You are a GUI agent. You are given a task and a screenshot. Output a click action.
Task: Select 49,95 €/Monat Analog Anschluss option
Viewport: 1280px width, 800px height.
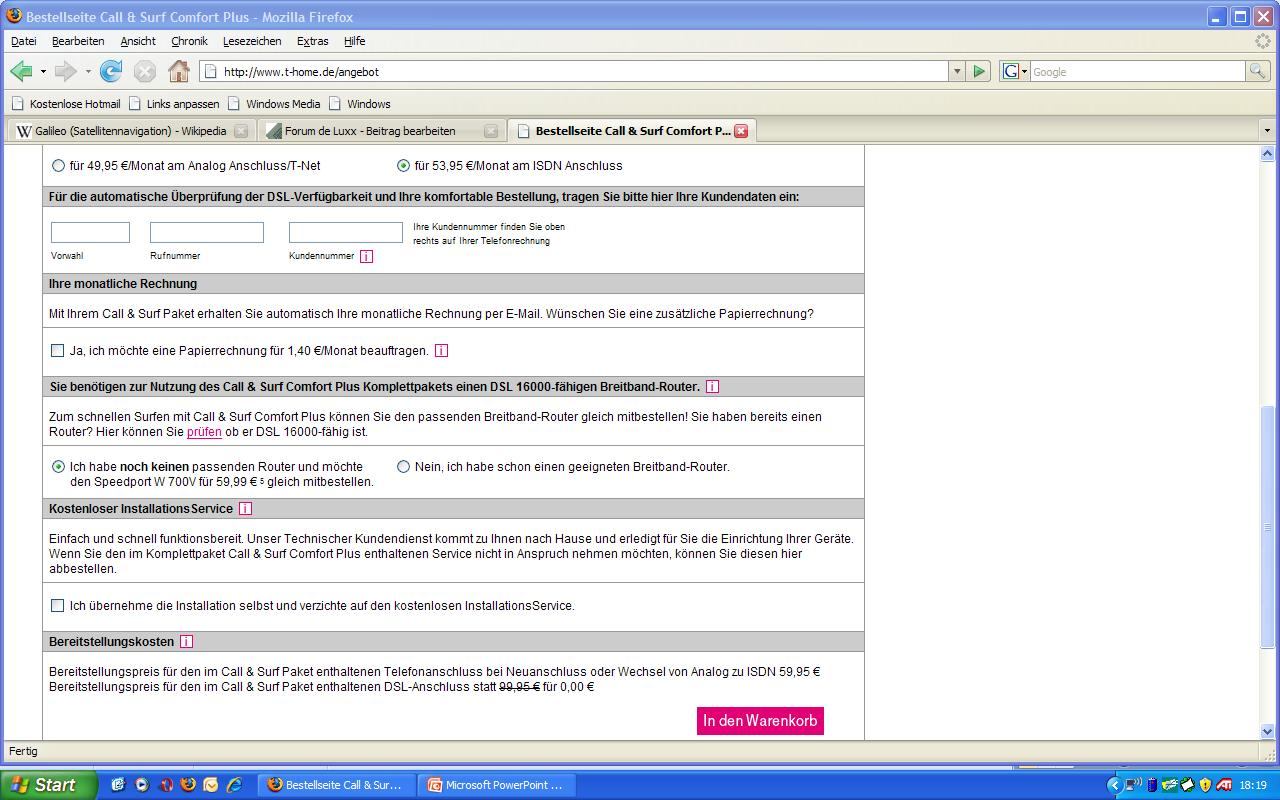click(x=58, y=166)
